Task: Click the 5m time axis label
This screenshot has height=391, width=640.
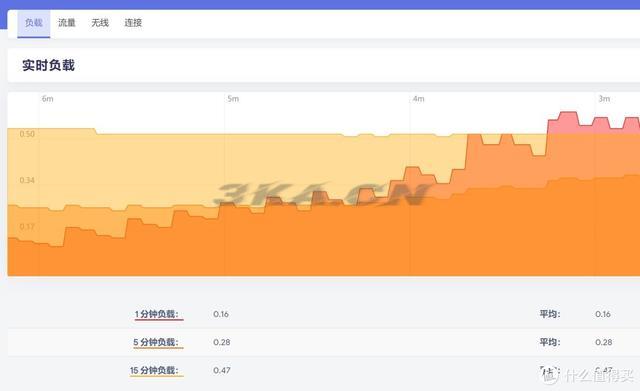Action: point(233,99)
